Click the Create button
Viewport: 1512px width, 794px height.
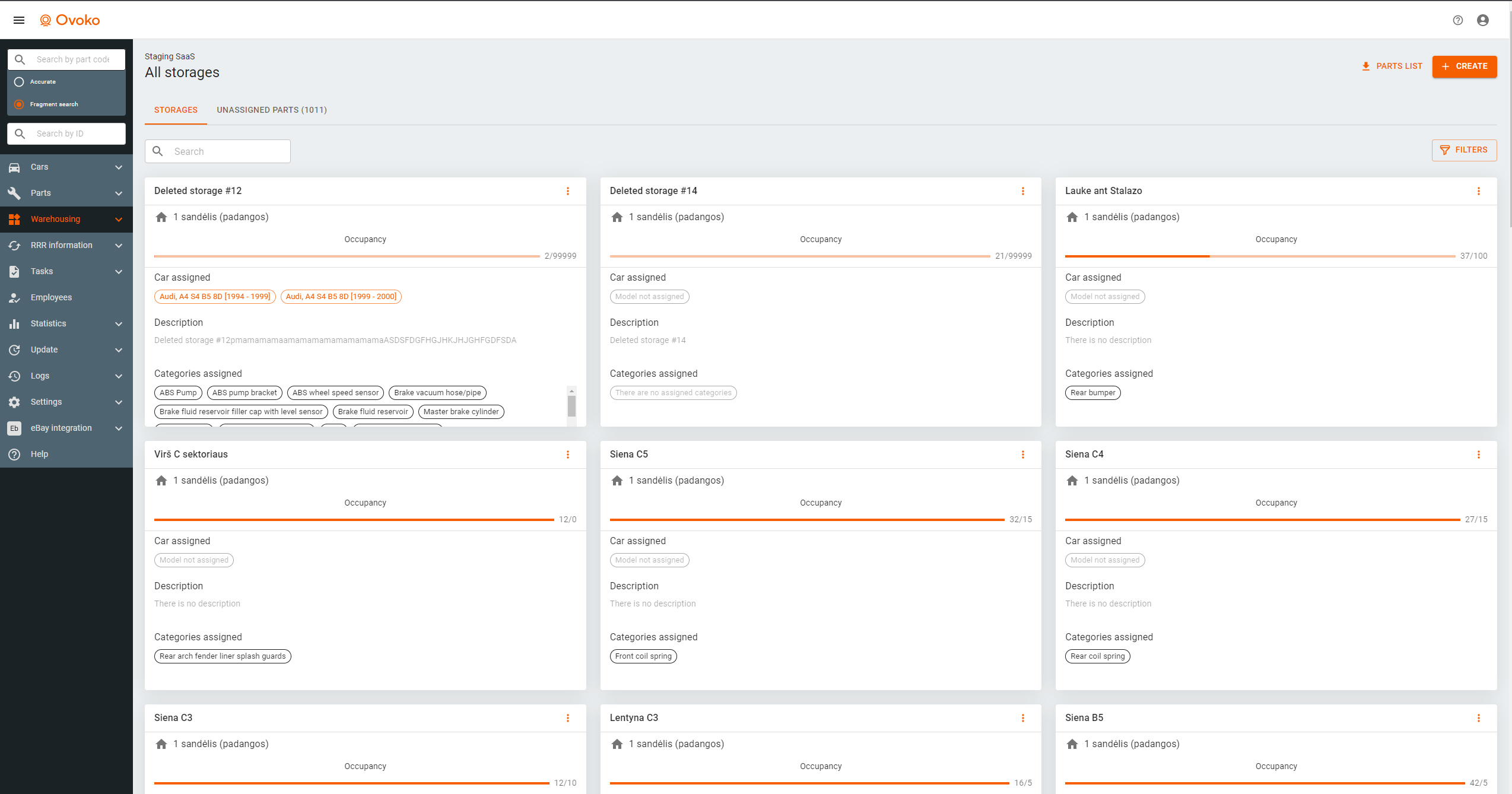(x=1465, y=66)
